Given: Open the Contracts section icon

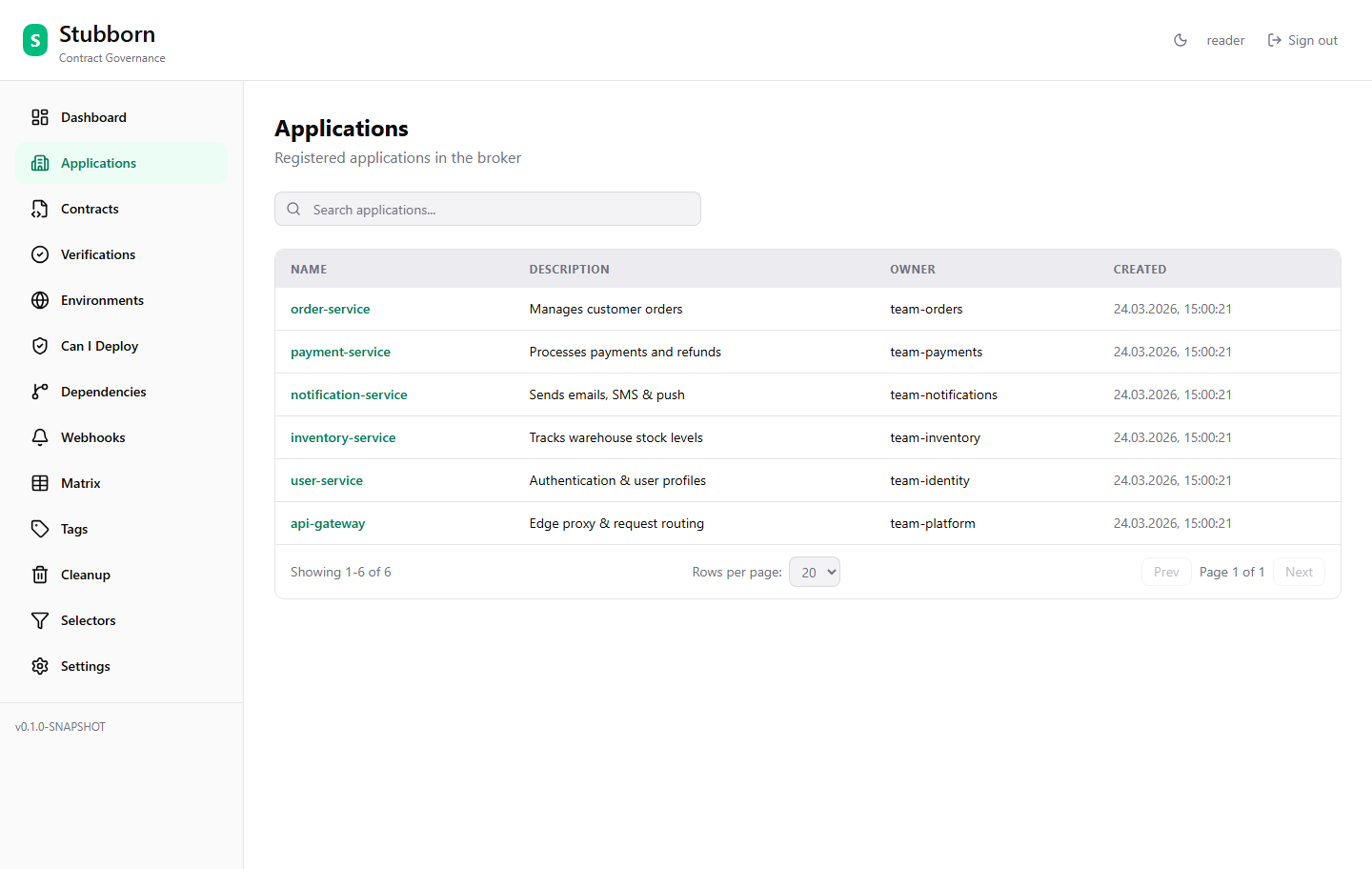Looking at the screenshot, I should click(x=39, y=208).
